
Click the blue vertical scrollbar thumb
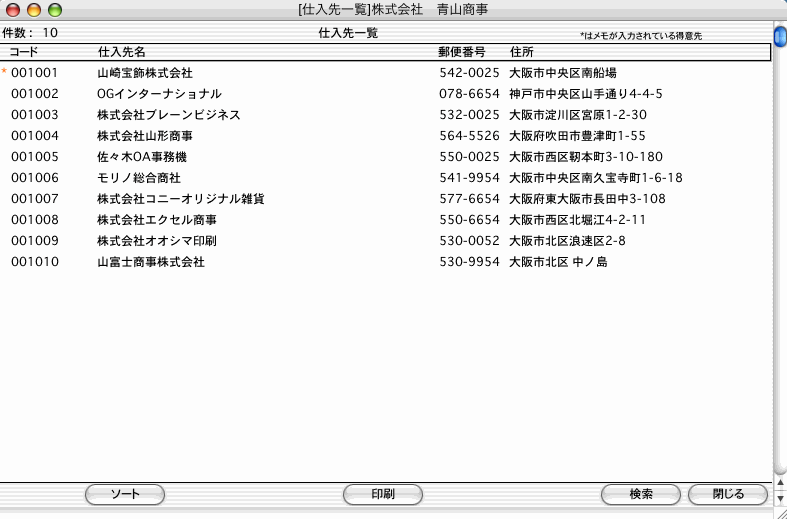(780, 37)
